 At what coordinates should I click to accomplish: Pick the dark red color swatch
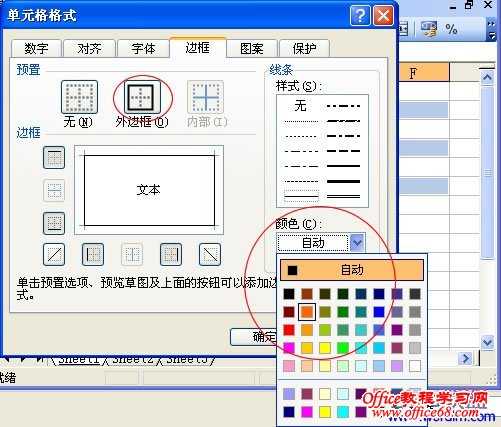coord(289,312)
